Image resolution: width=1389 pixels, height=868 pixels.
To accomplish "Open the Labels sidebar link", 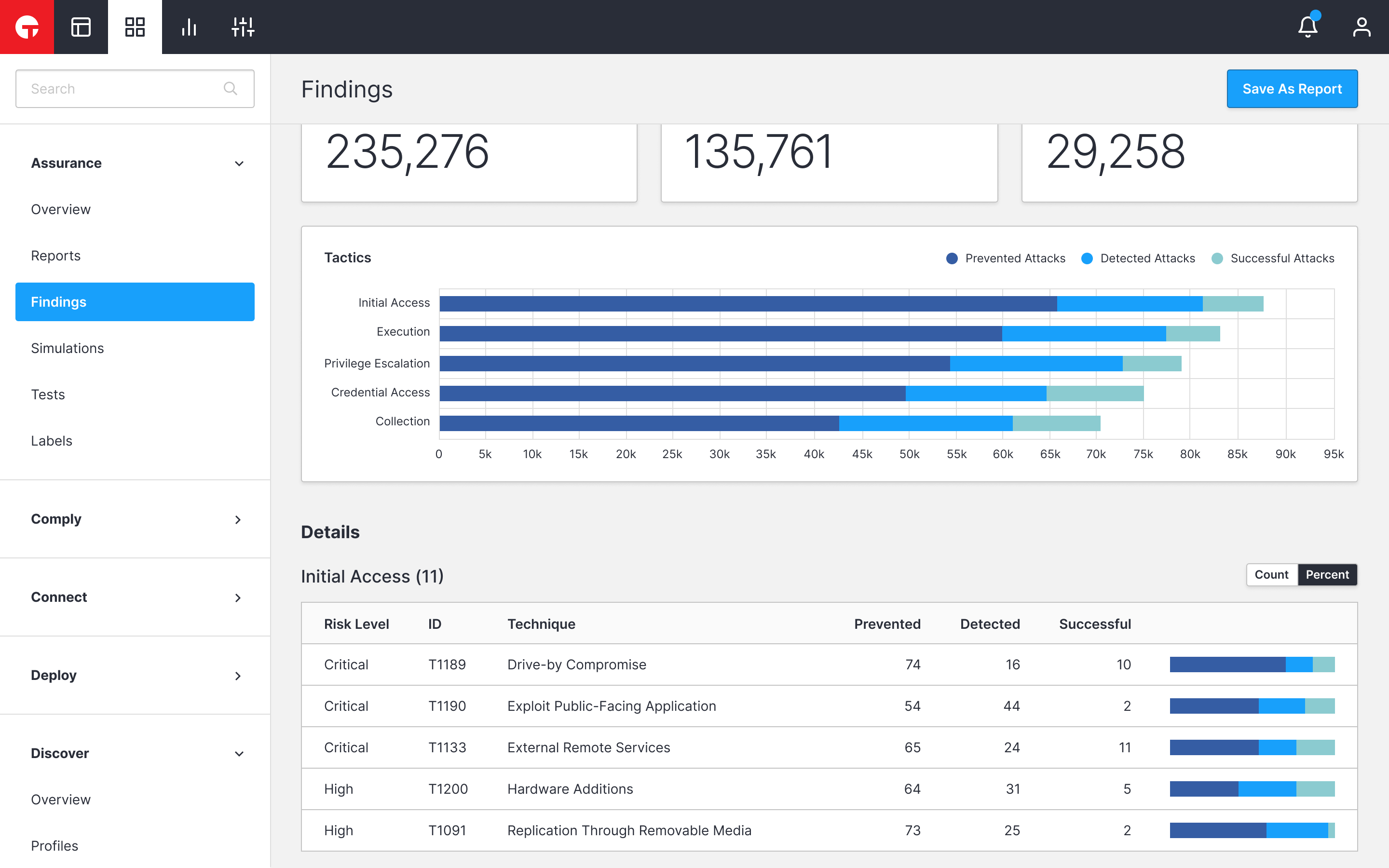I will coord(52,441).
